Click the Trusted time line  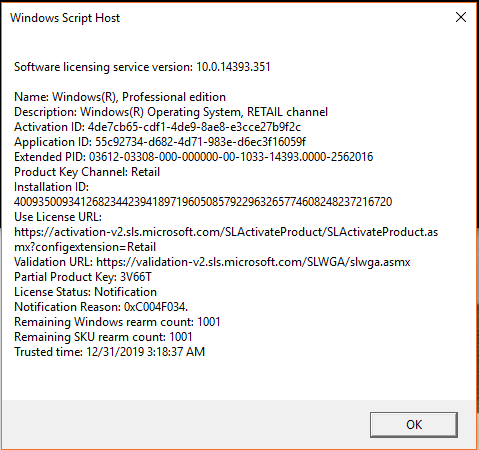(109, 352)
